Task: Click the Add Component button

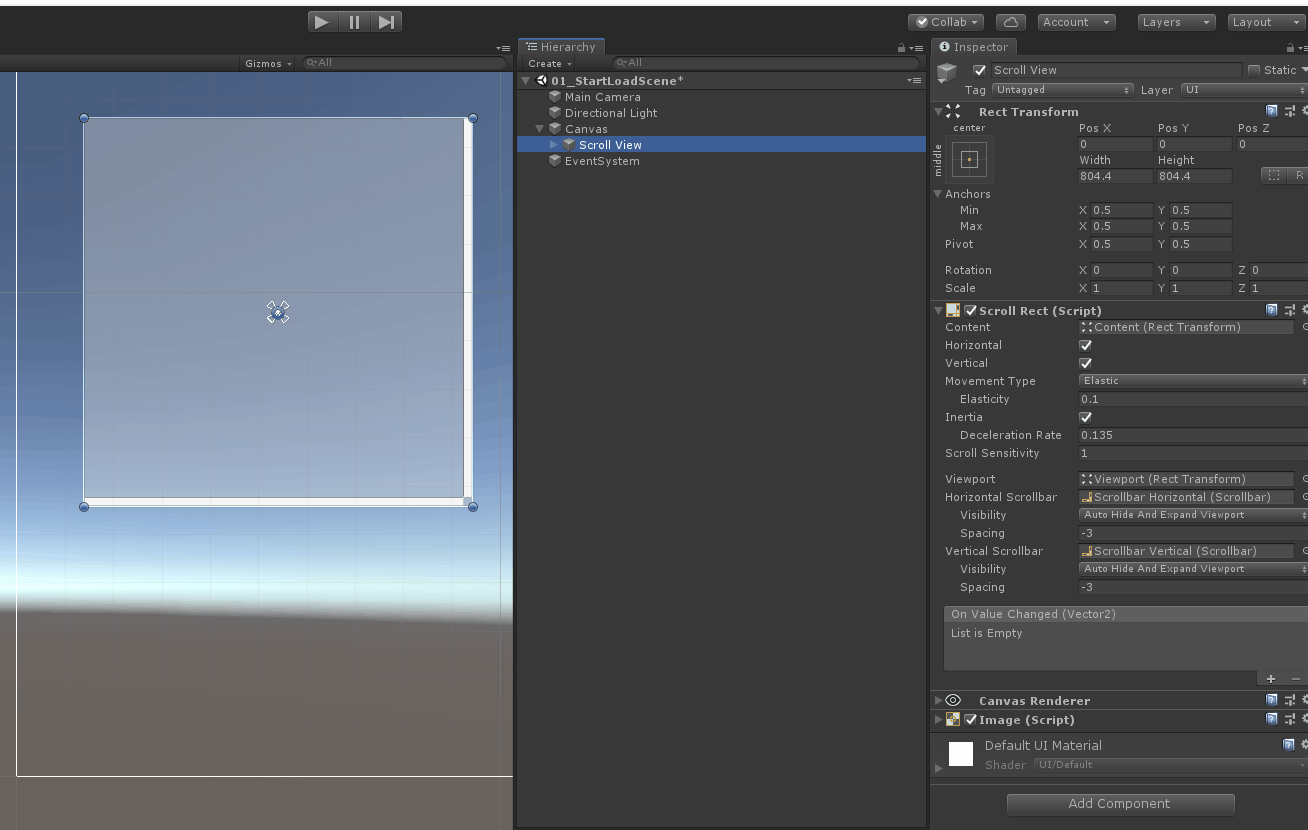Action: 1119,803
